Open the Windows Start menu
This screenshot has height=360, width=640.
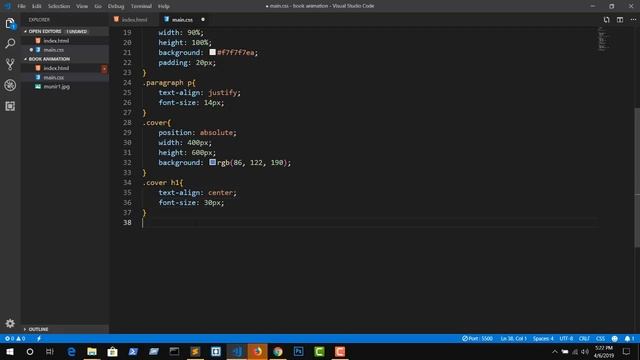(9, 351)
